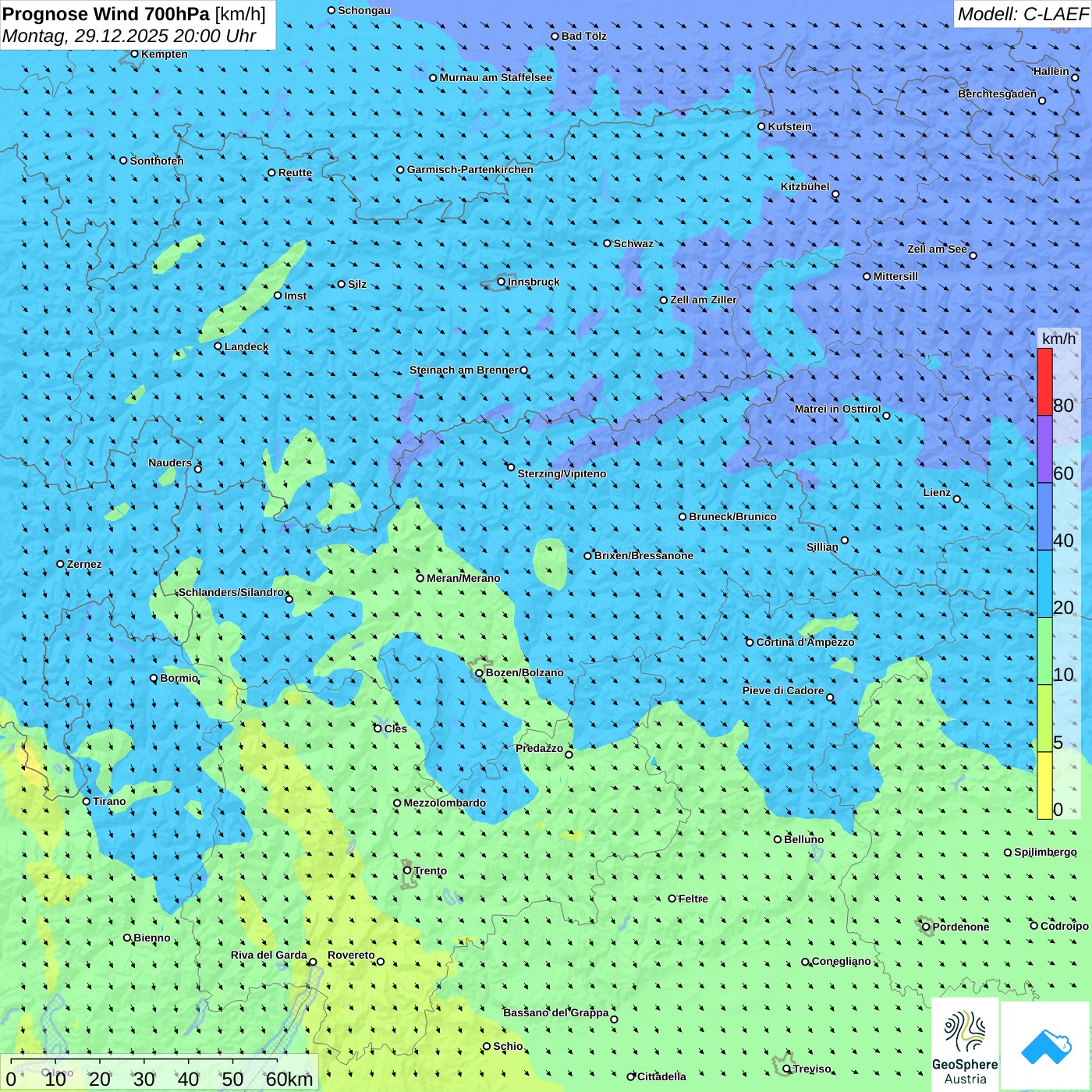Click the purple segment of the wind legend
Screen dimensions: 1092x1092
coord(1044,449)
